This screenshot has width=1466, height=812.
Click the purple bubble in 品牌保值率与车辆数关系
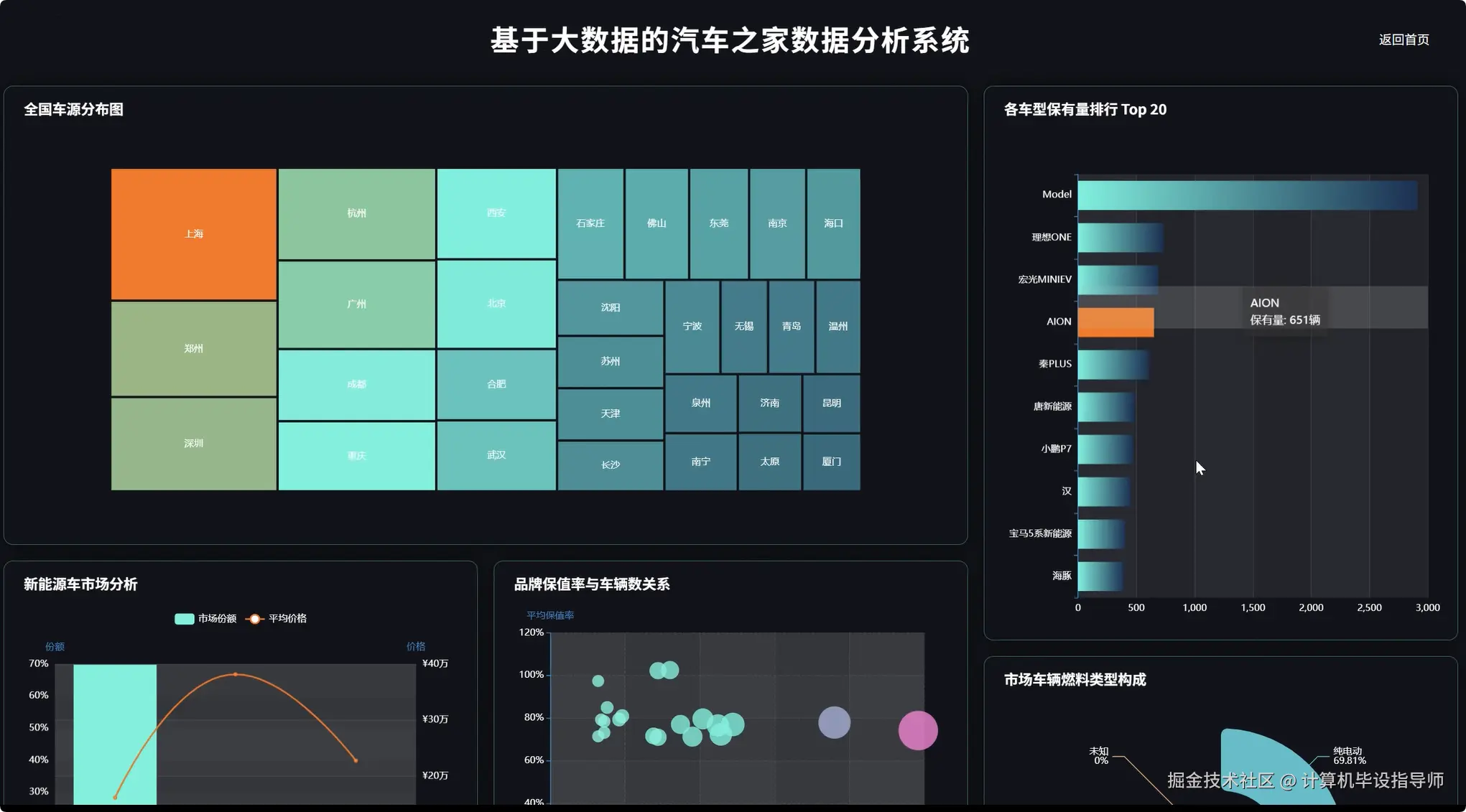click(x=832, y=722)
